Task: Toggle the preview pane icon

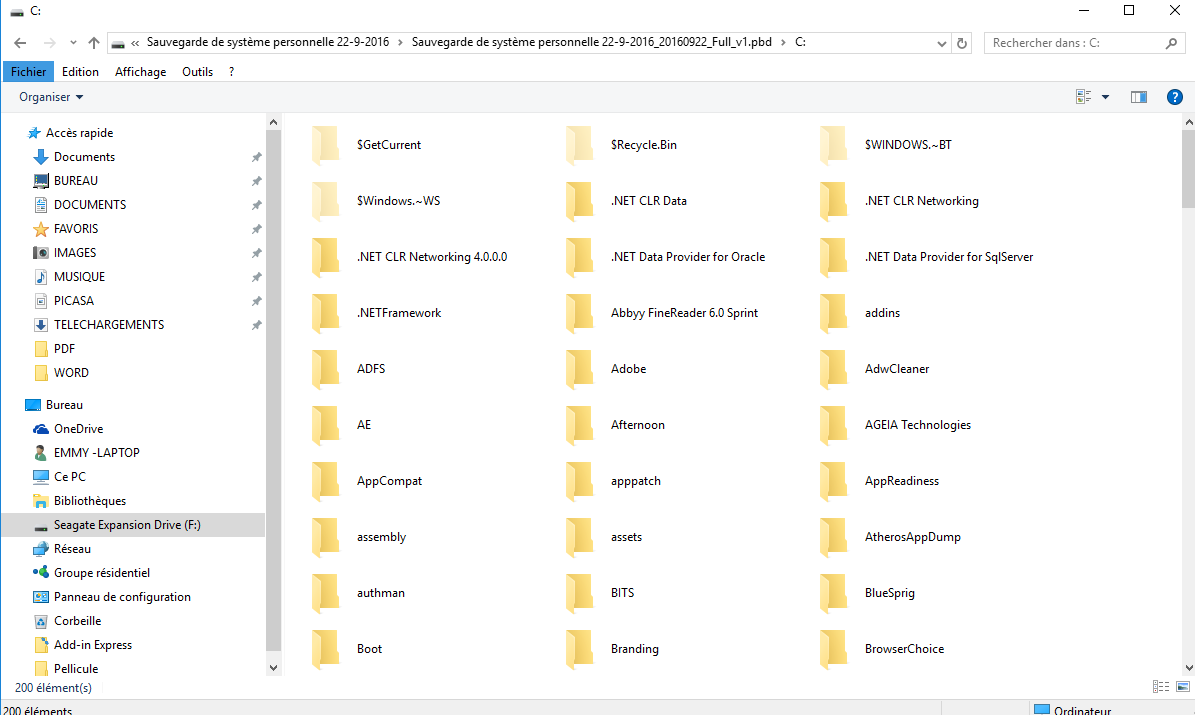Action: [1139, 97]
